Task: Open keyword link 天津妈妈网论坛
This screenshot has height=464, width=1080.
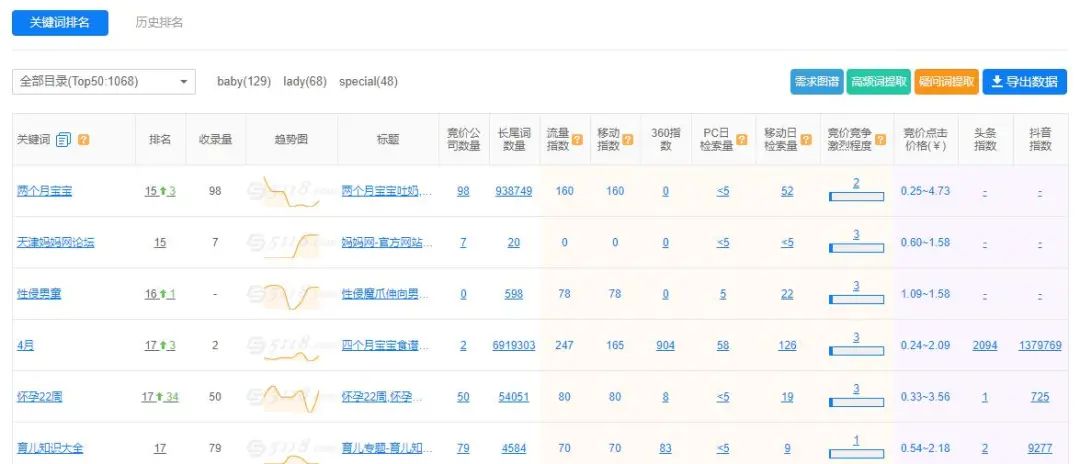Action: tap(55, 243)
